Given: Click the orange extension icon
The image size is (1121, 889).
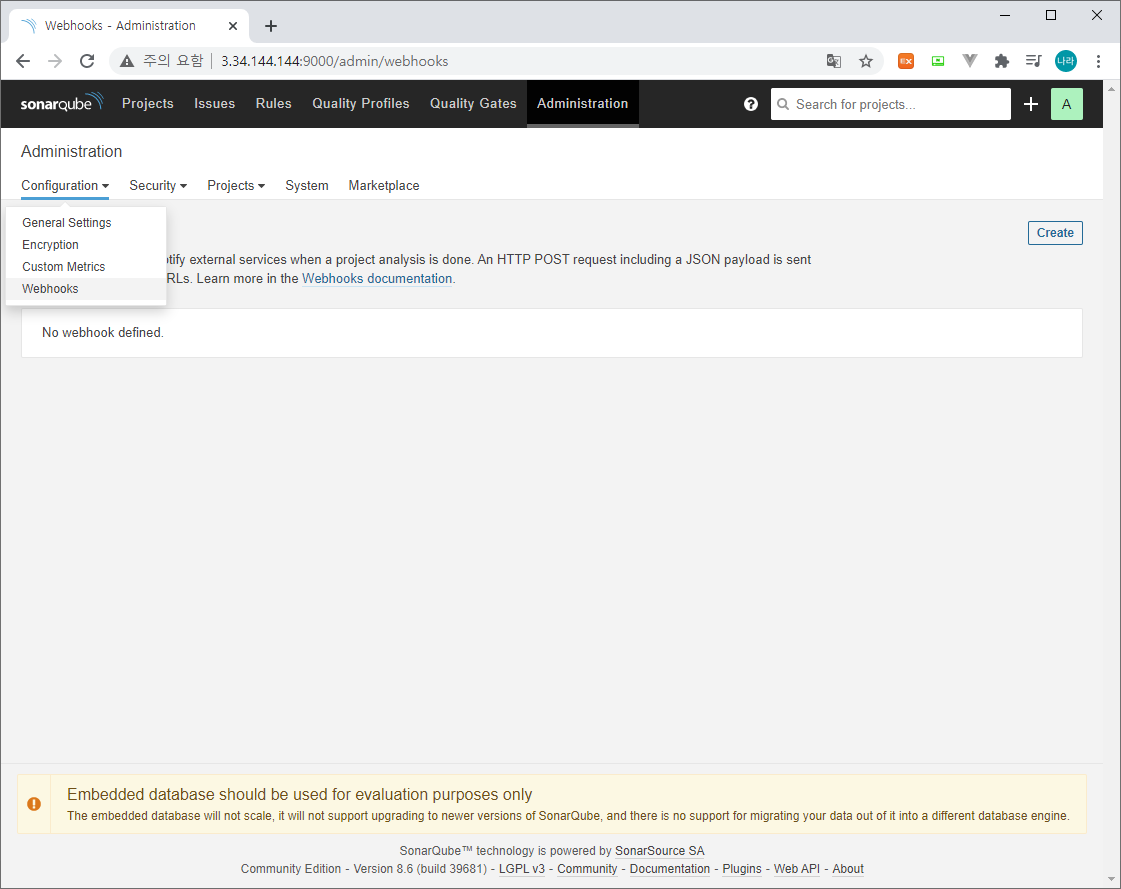Looking at the screenshot, I should [906, 61].
